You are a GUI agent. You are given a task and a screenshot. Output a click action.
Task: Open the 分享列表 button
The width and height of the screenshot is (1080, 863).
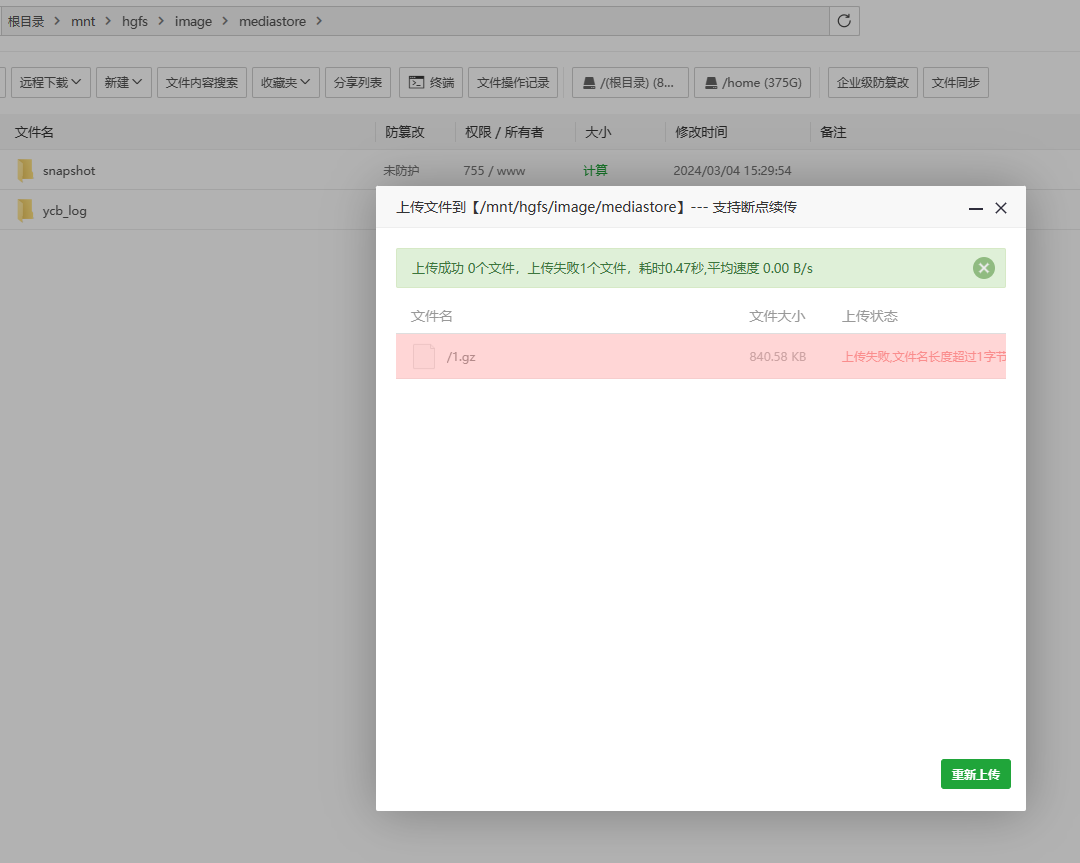pyautogui.click(x=358, y=83)
